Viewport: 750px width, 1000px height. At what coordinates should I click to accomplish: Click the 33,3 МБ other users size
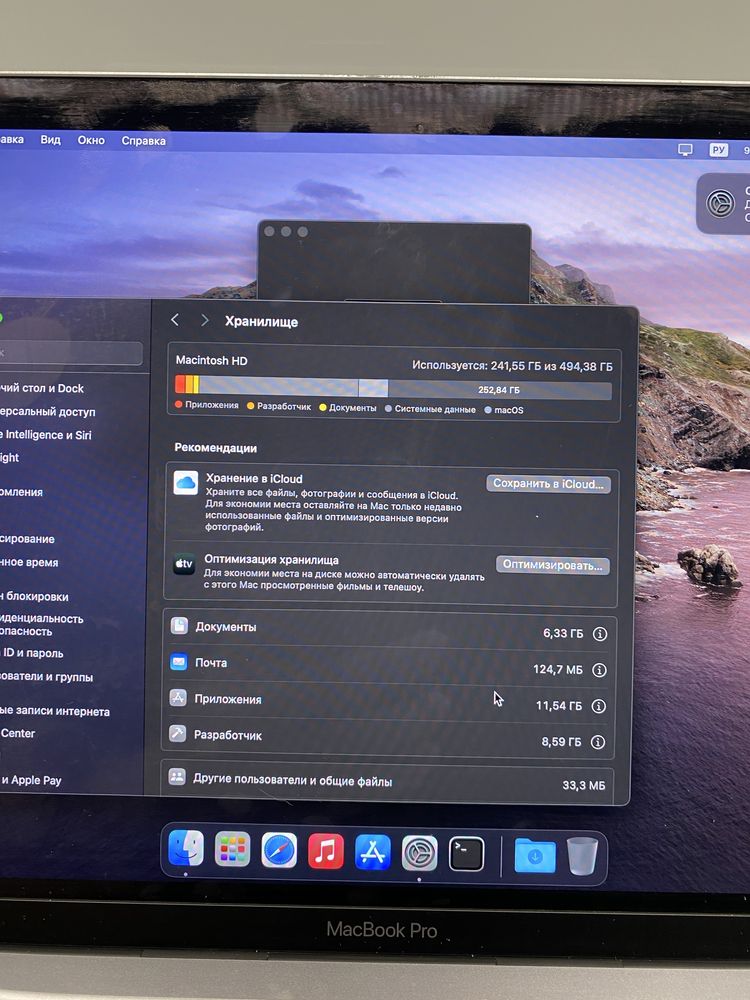click(x=584, y=785)
